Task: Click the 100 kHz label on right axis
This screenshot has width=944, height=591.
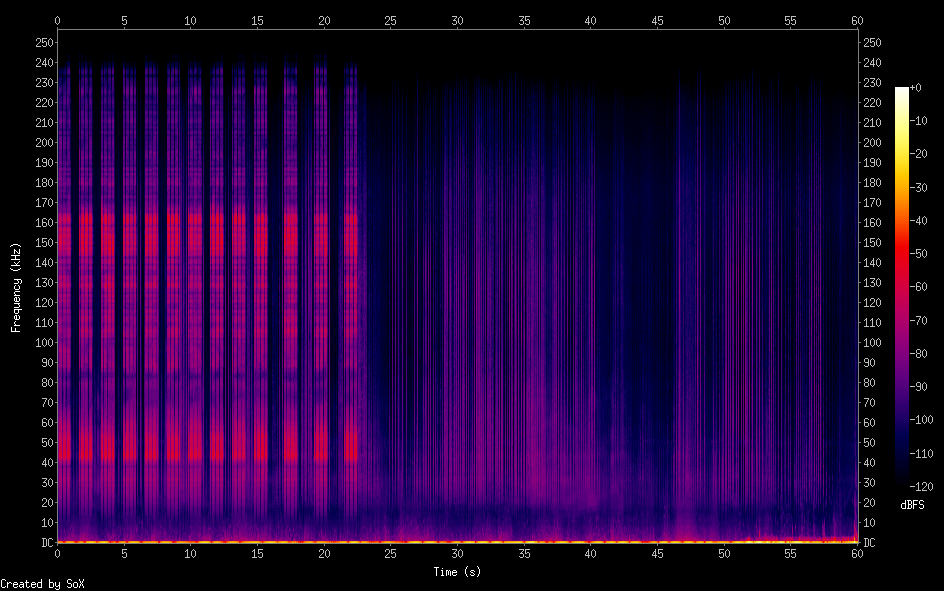Action: pyautogui.click(x=872, y=343)
